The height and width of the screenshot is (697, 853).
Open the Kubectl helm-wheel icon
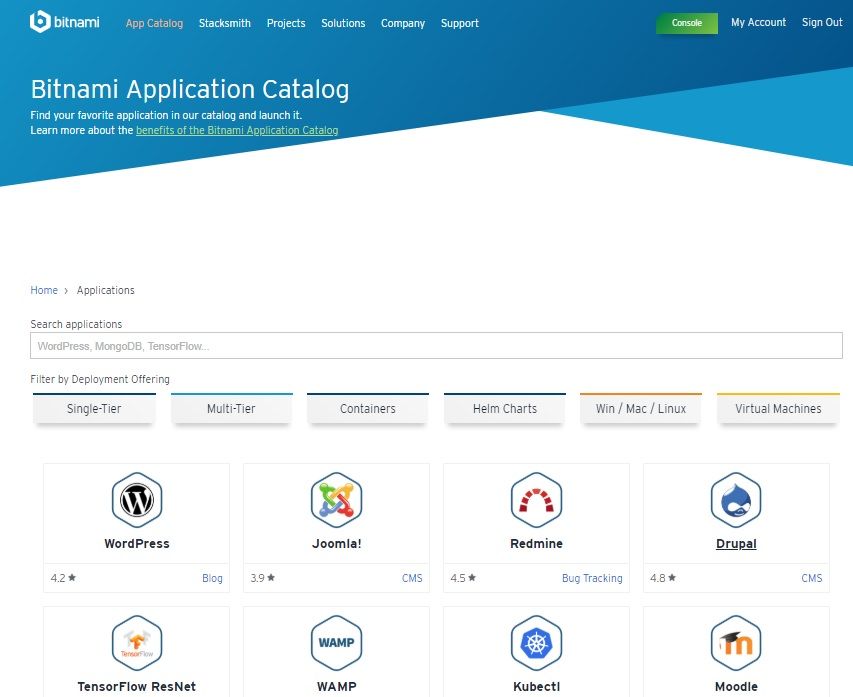(x=536, y=642)
